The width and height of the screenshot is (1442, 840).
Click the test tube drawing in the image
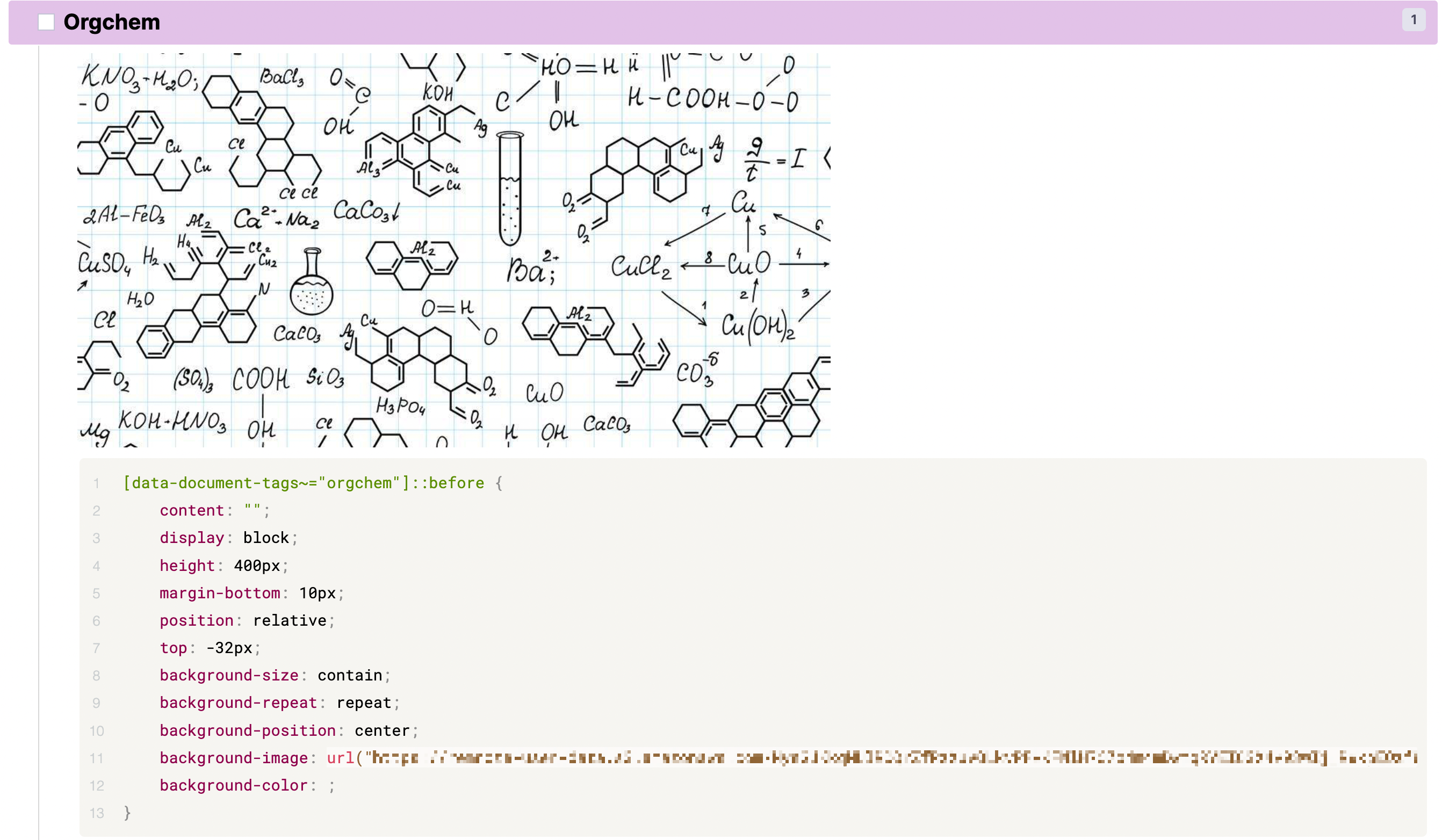[x=509, y=189]
